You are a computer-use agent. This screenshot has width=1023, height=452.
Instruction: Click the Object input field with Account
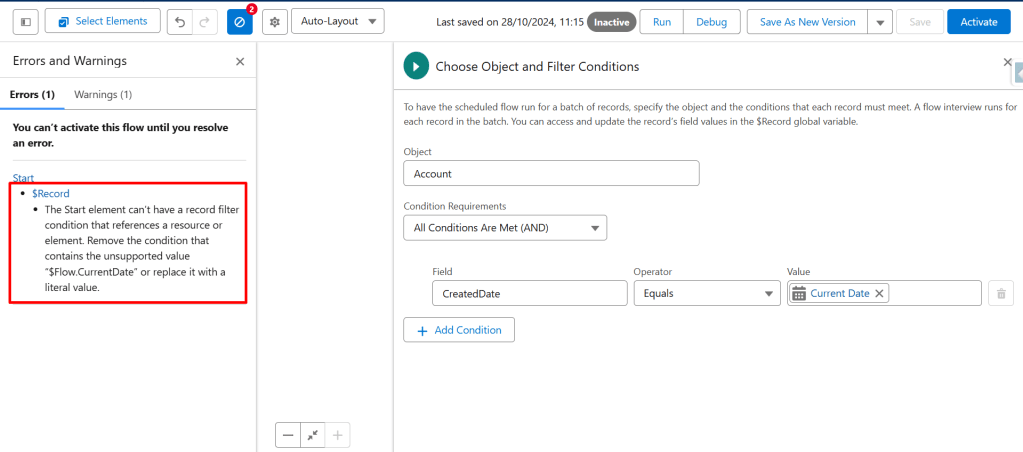tap(550, 173)
